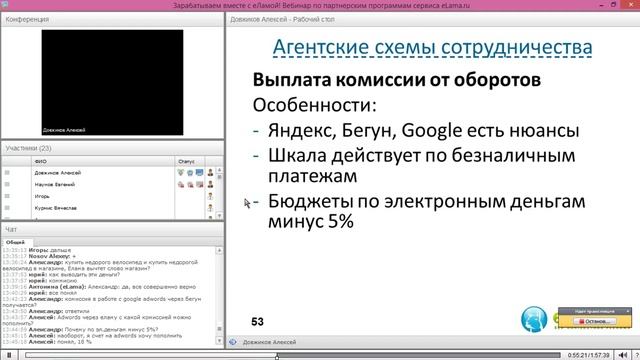Click the chat scrollbar thumb
640x360 pixels.
point(219,329)
